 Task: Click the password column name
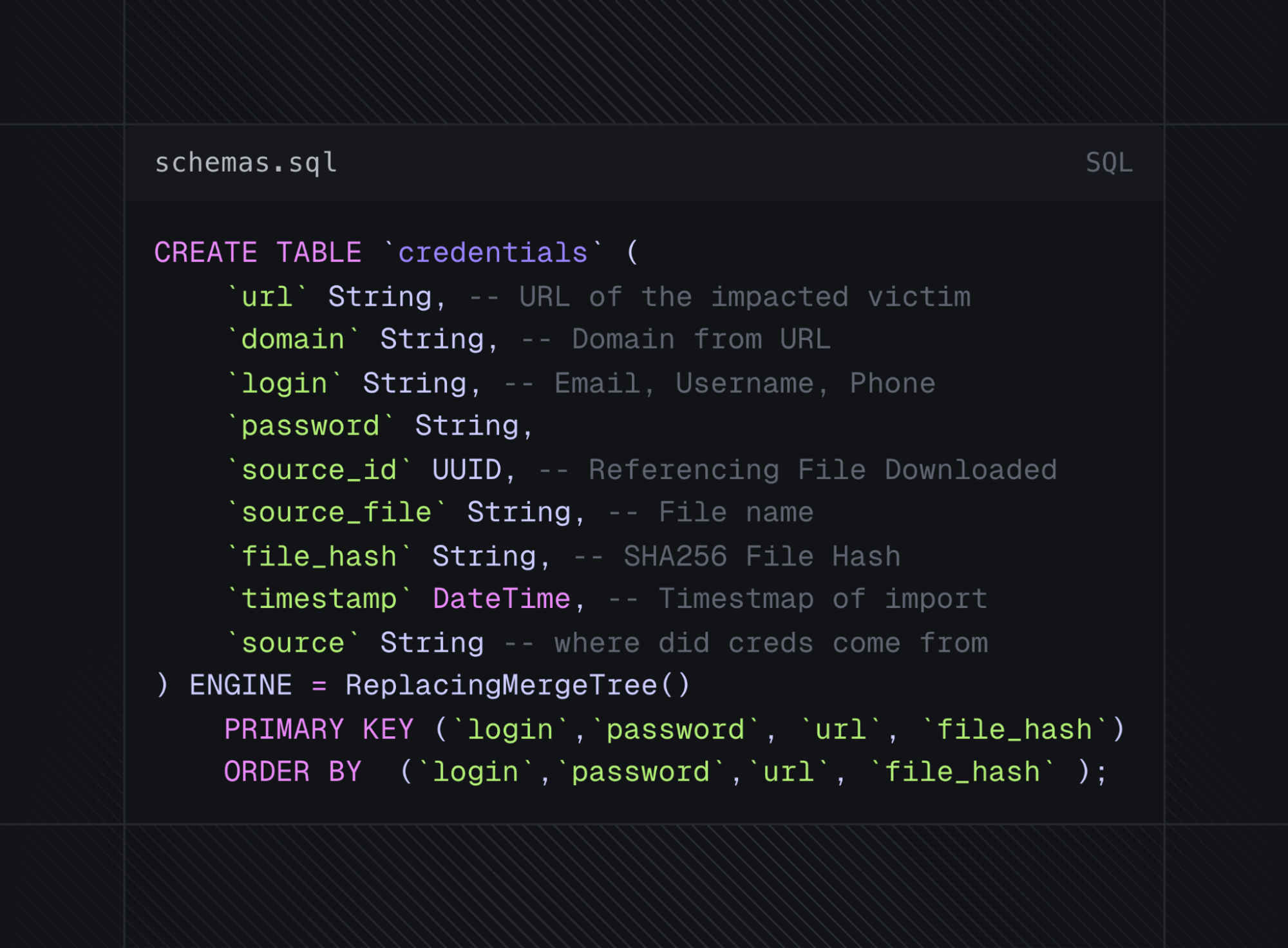[x=310, y=426]
